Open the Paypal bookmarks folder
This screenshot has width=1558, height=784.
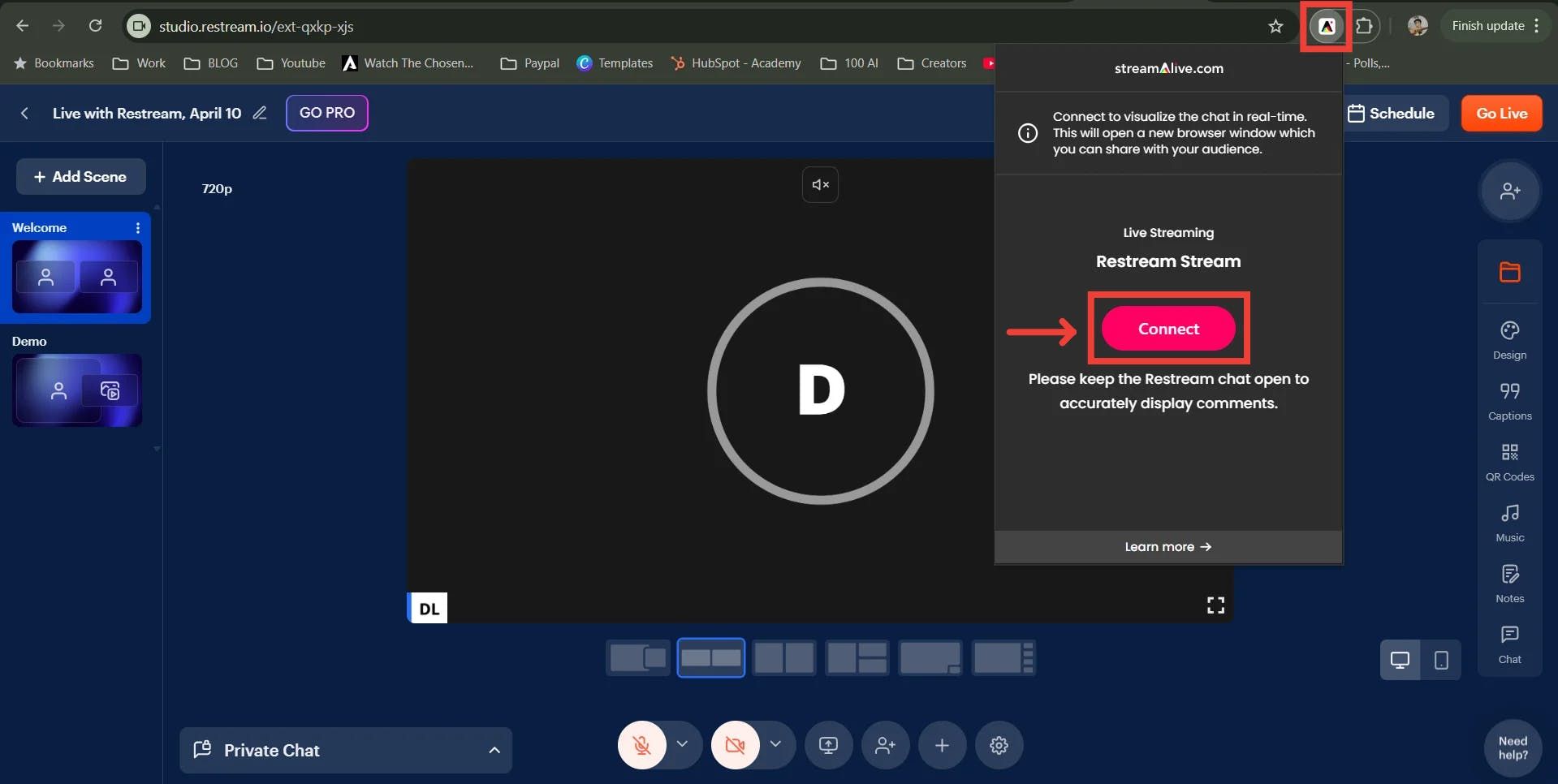[530, 63]
